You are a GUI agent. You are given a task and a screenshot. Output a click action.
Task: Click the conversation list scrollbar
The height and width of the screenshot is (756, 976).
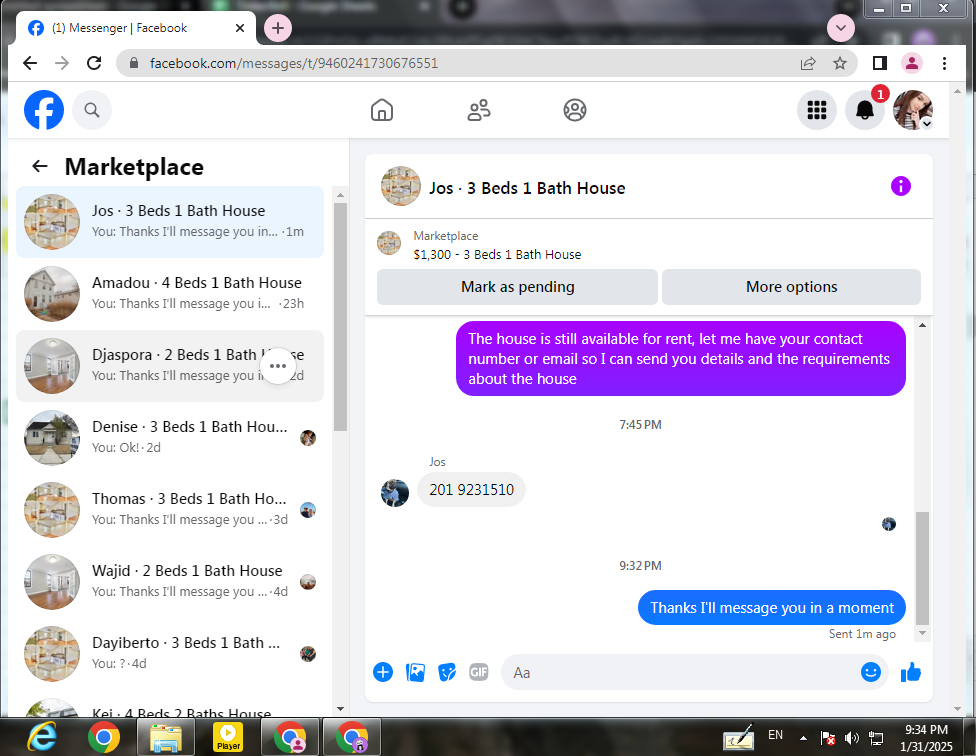pyautogui.click(x=340, y=317)
